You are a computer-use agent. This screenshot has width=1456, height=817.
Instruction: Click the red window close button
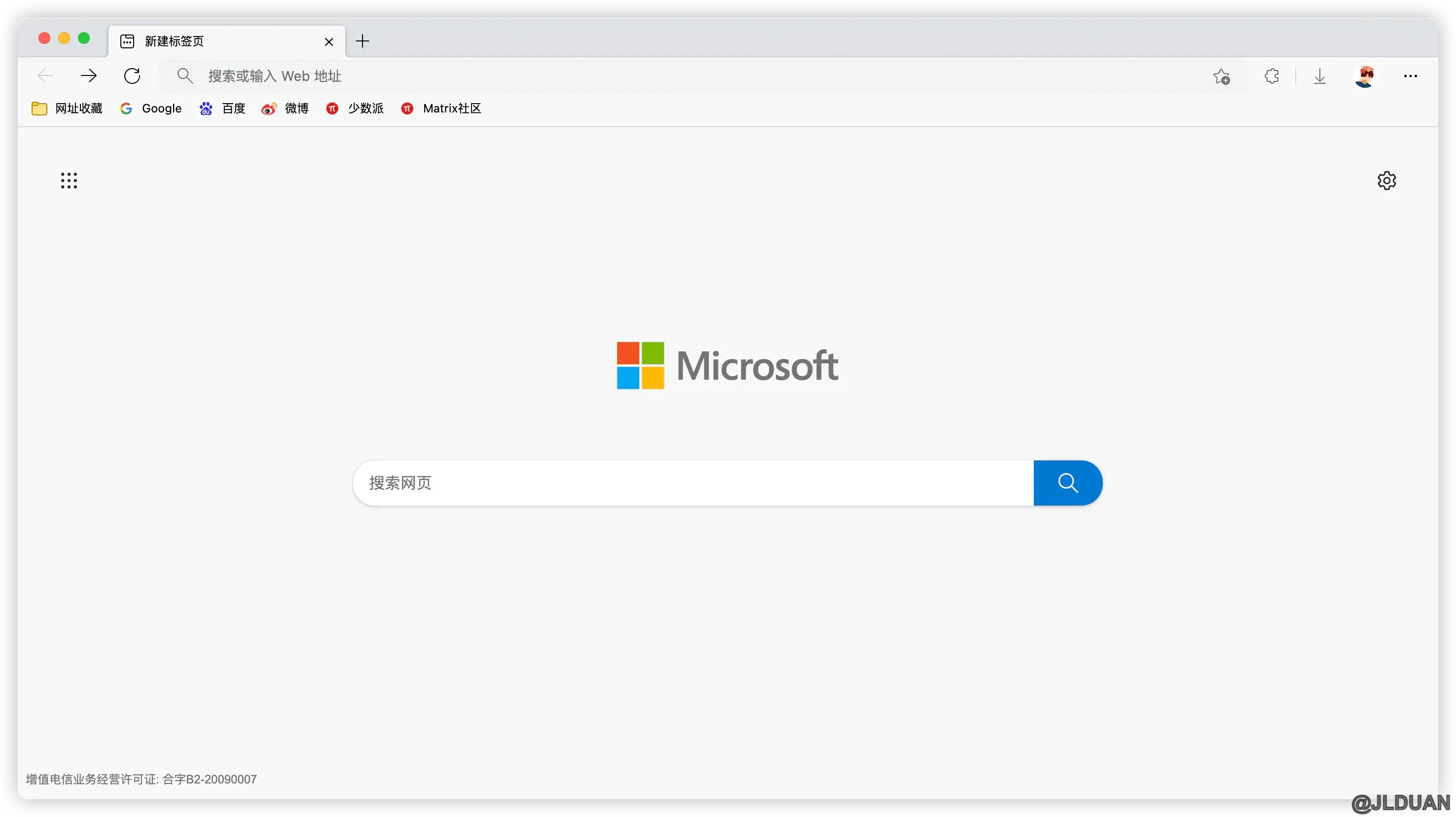coord(44,38)
